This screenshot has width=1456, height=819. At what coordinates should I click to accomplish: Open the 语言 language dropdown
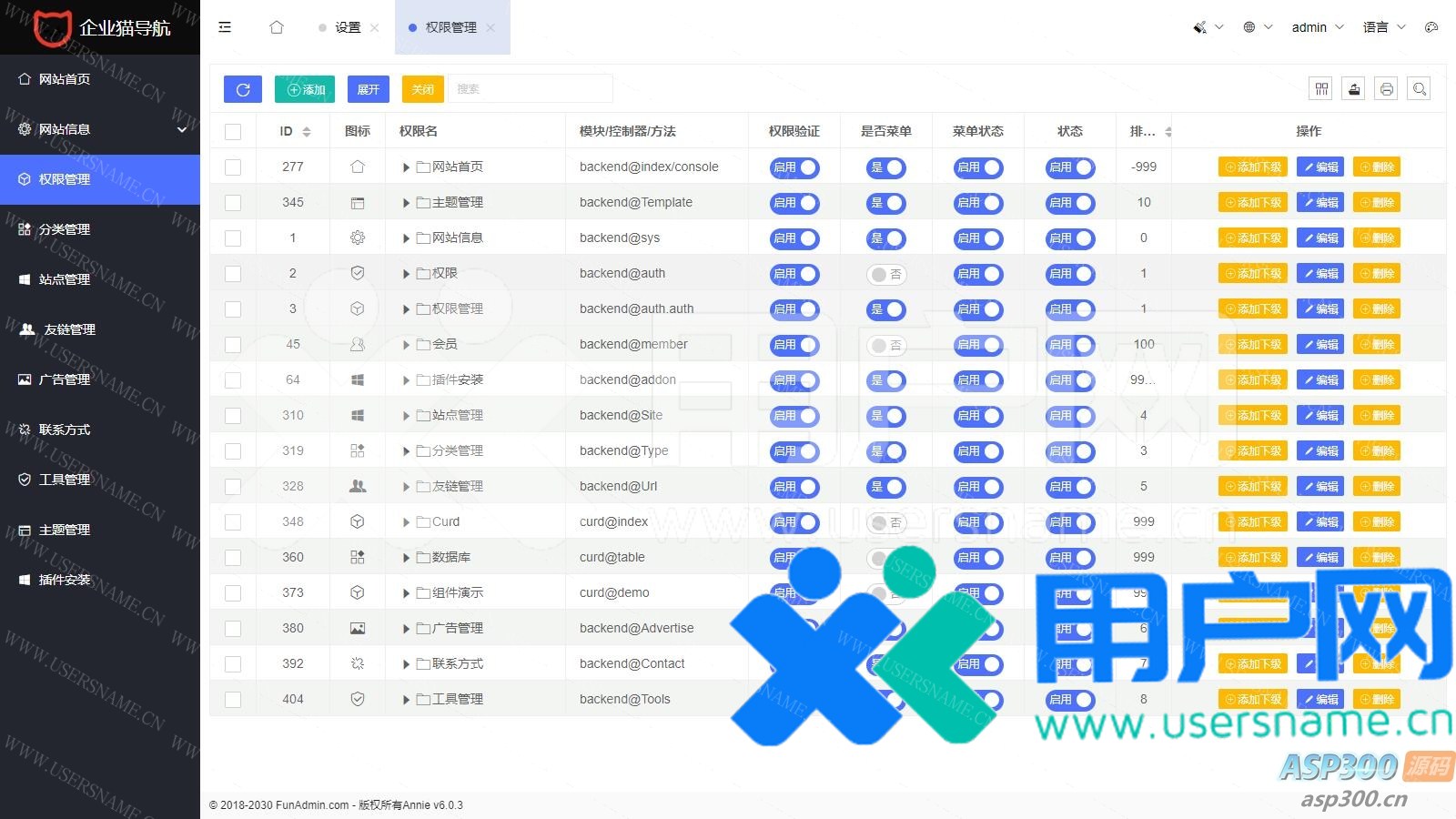1383,27
